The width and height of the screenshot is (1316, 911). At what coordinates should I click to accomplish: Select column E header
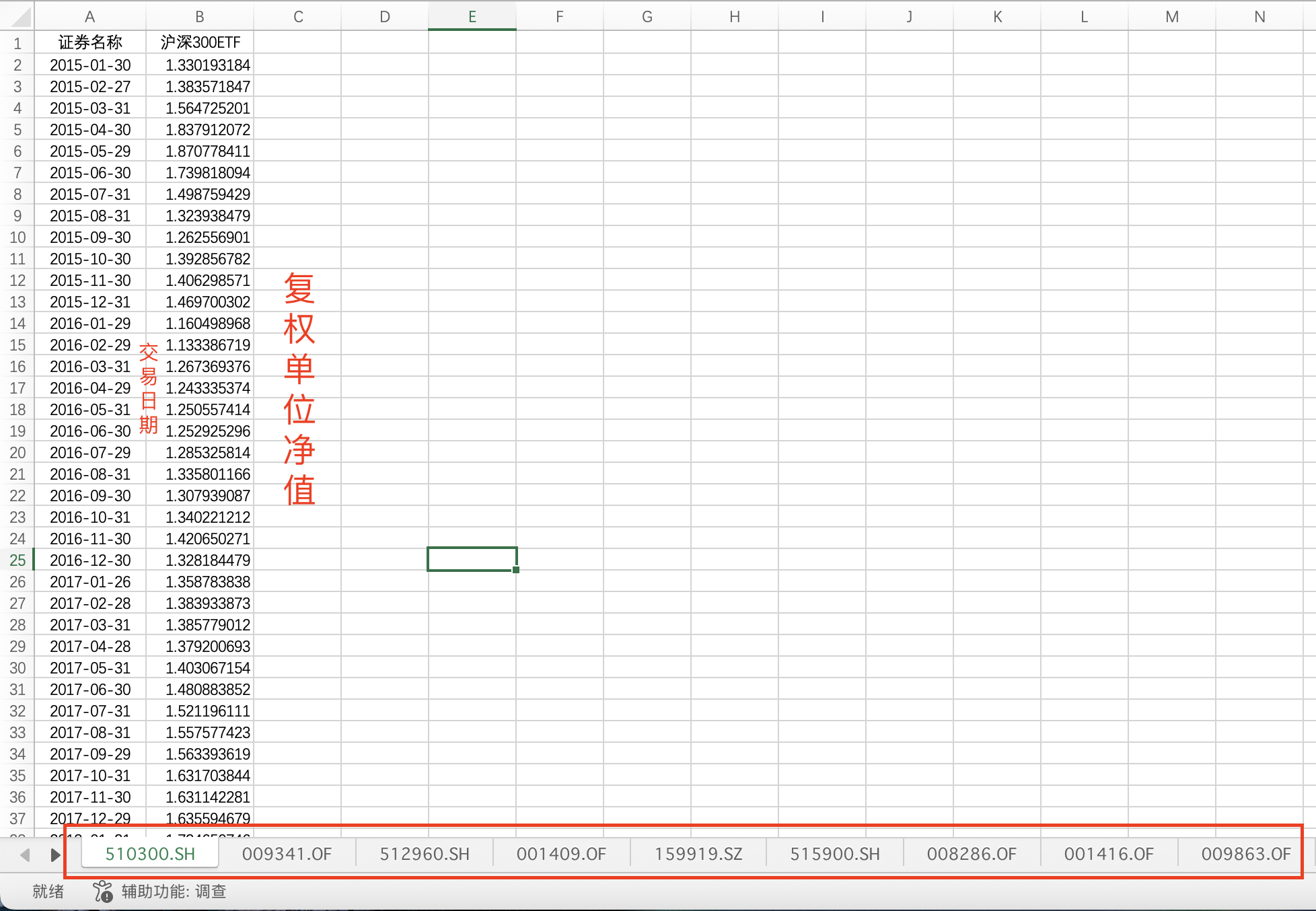[x=472, y=17]
